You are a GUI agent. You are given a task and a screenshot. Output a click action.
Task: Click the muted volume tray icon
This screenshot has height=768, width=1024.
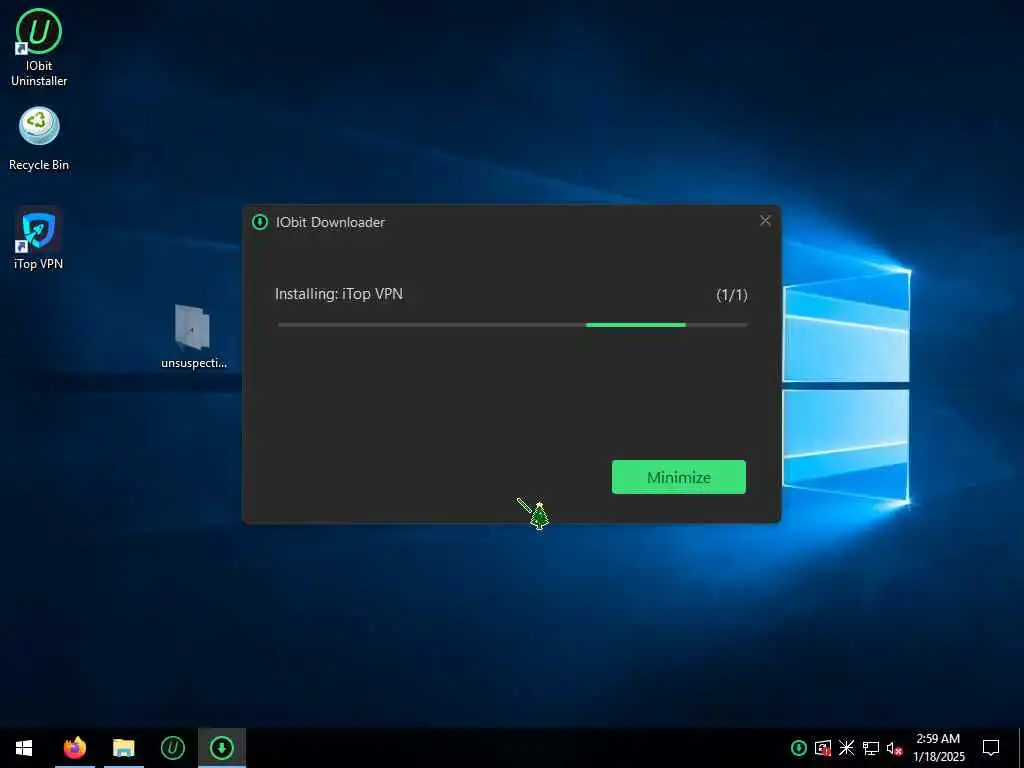coord(894,748)
